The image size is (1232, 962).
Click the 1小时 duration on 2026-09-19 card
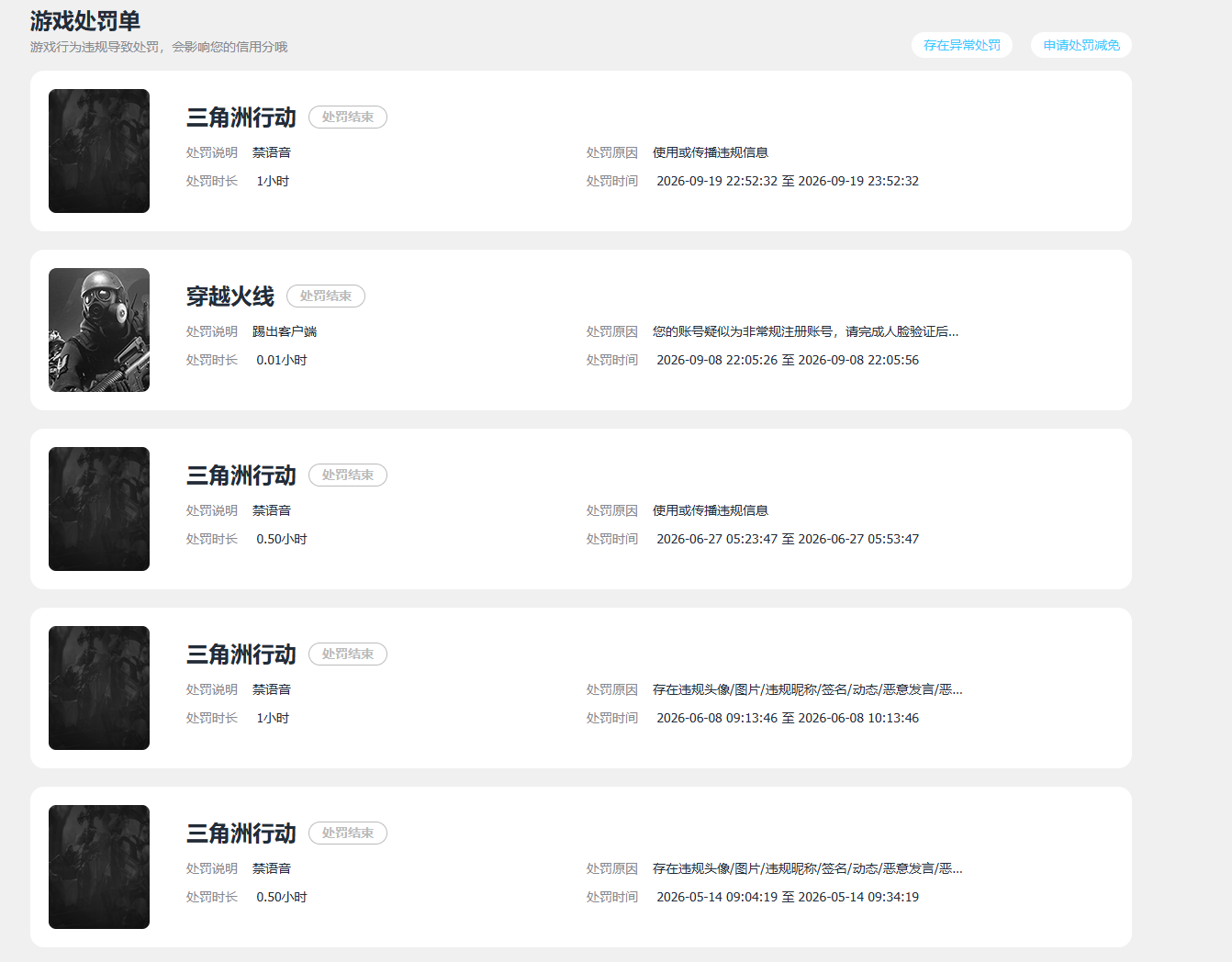click(273, 181)
